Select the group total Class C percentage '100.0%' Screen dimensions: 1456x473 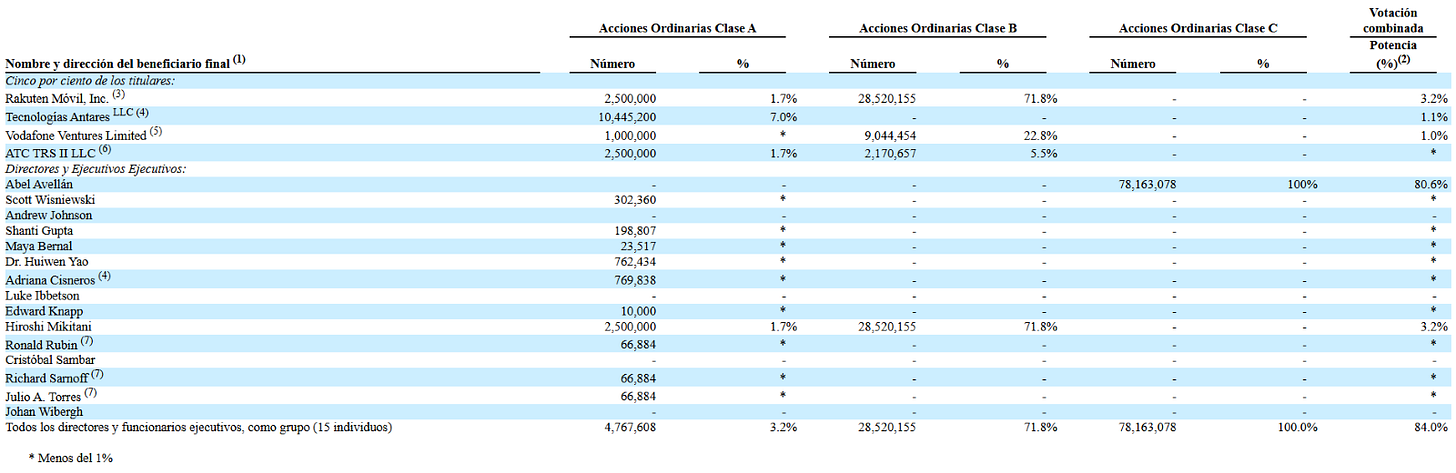pyautogui.click(x=1296, y=427)
